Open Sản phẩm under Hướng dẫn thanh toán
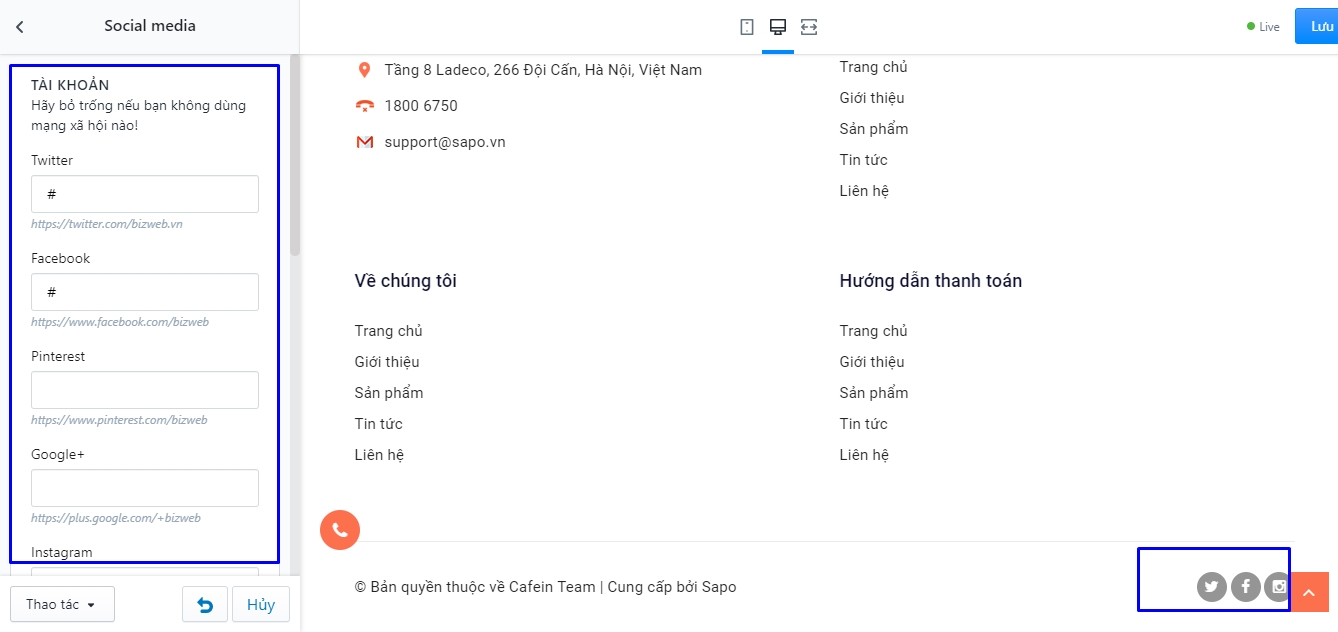 tap(874, 393)
